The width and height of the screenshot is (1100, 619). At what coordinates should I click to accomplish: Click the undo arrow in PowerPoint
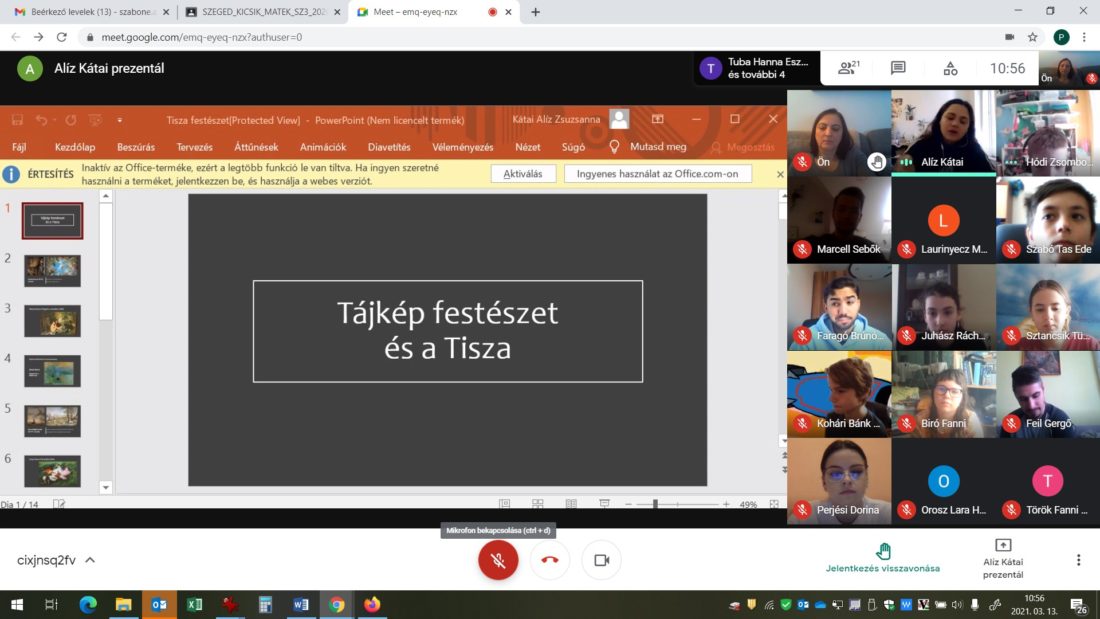pyautogui.click(x=41, y=120)
